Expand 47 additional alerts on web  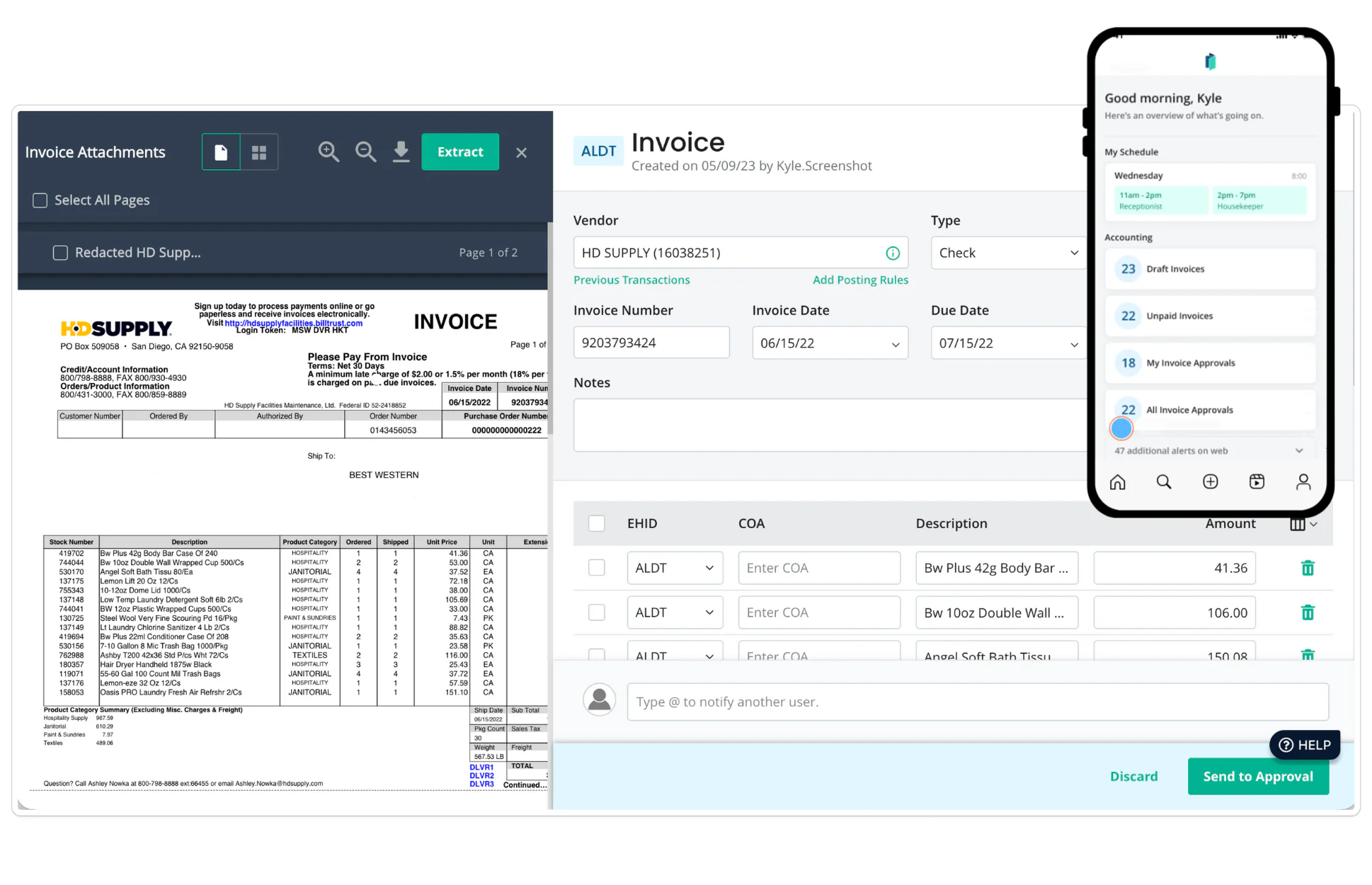pyautogui.click(x=1209, y=451)
